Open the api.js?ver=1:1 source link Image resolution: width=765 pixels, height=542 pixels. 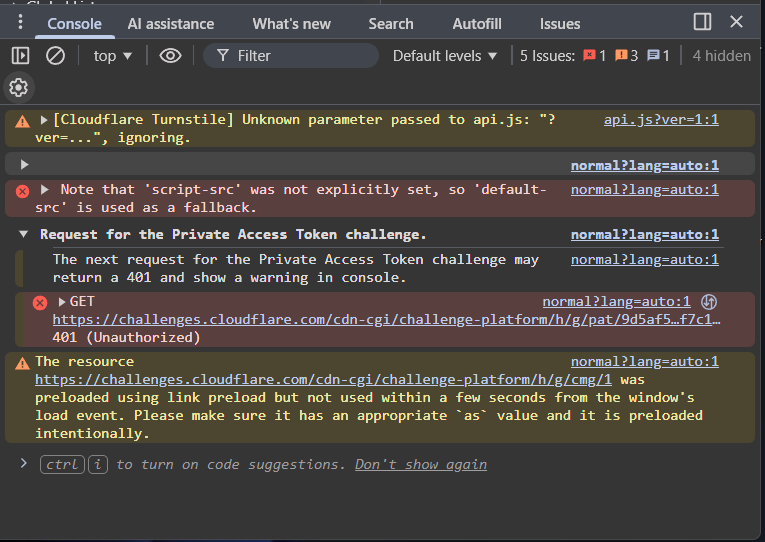tap(661, 119)
